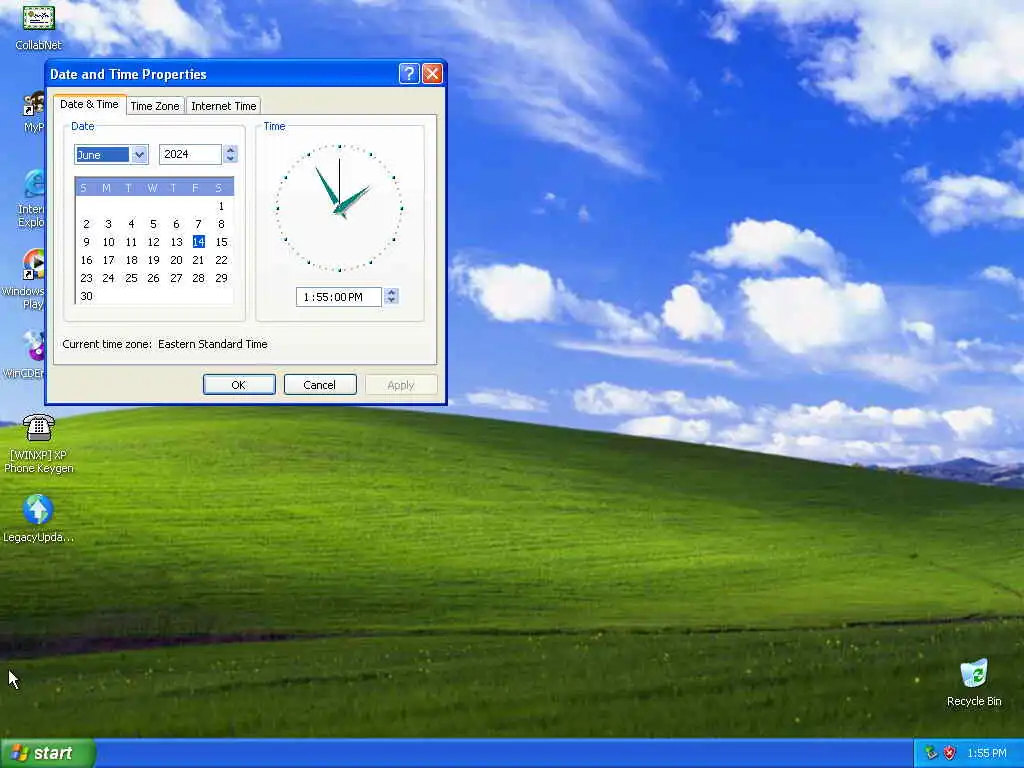Select the XP Phone Keygen desktop icon

coord(39,443)
